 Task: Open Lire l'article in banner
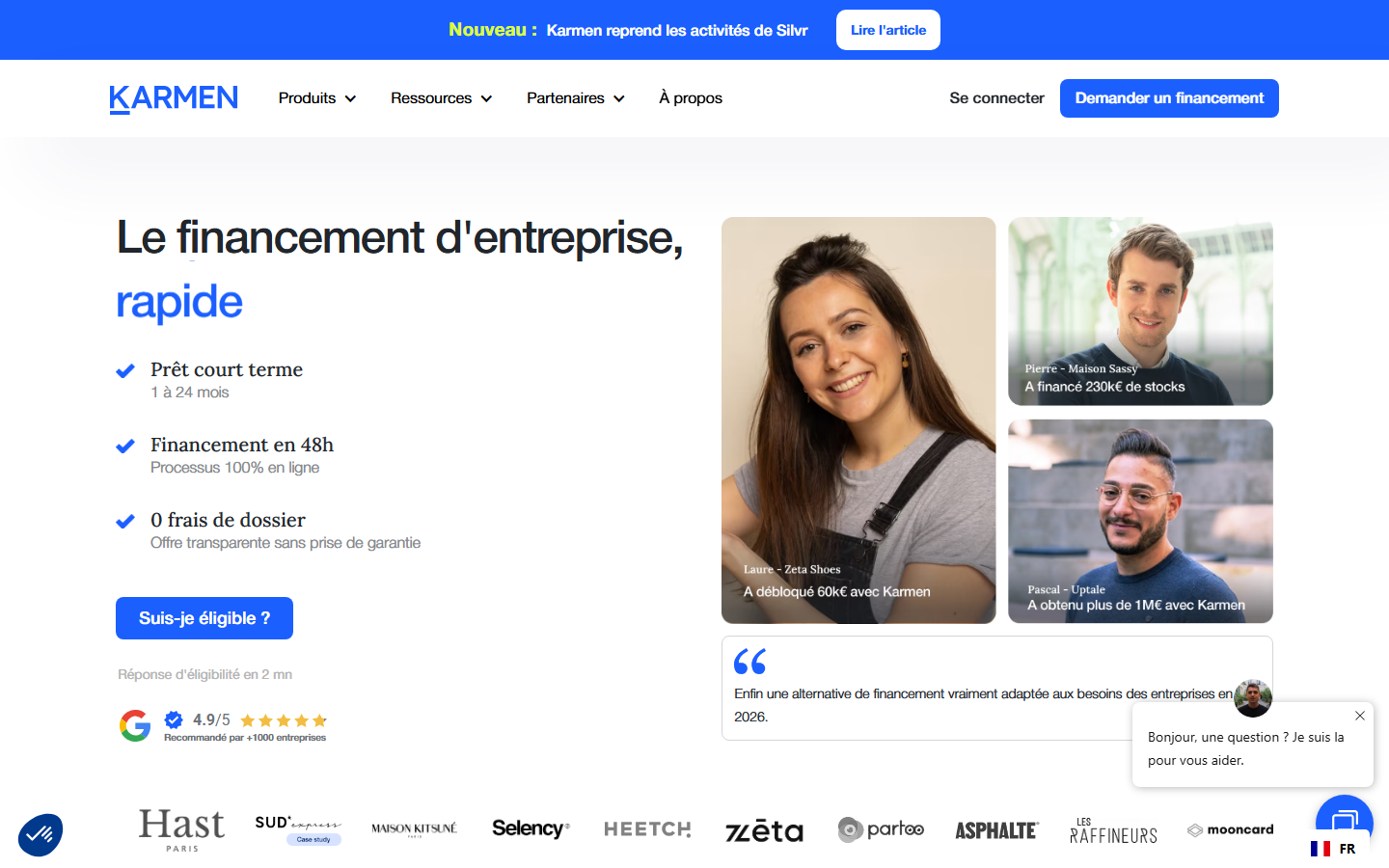coord(888,30)
